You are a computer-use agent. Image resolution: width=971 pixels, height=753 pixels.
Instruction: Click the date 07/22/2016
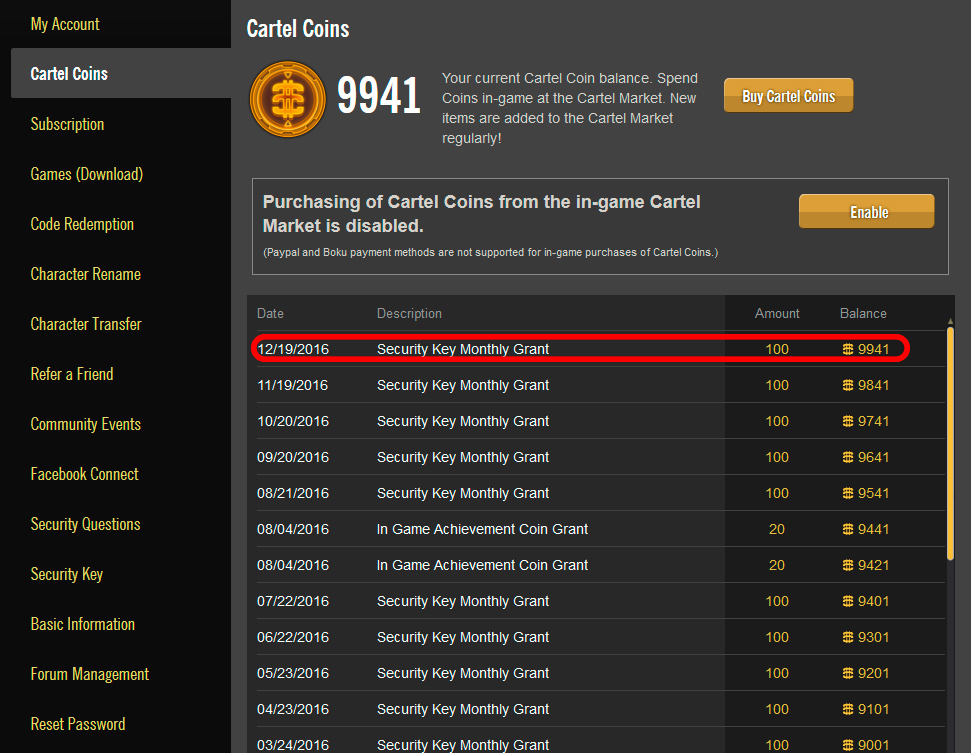293,601
